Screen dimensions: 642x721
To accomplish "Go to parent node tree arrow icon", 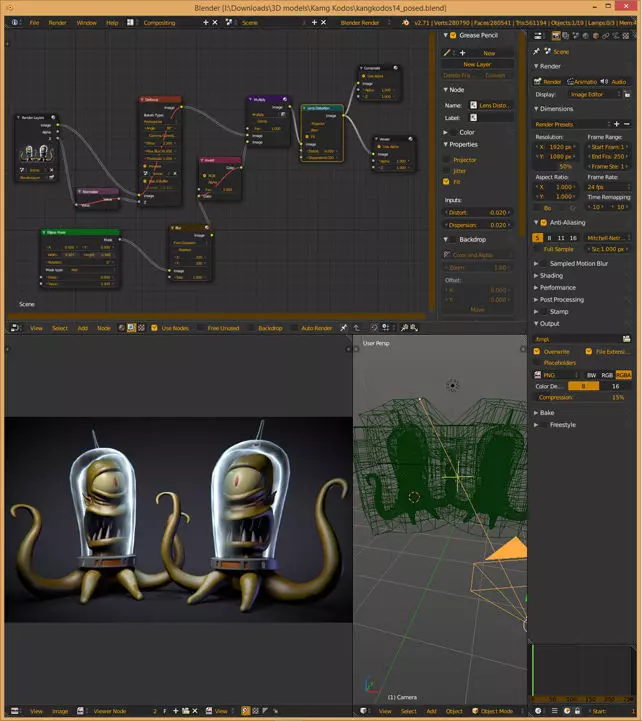I will click(356, 328).
